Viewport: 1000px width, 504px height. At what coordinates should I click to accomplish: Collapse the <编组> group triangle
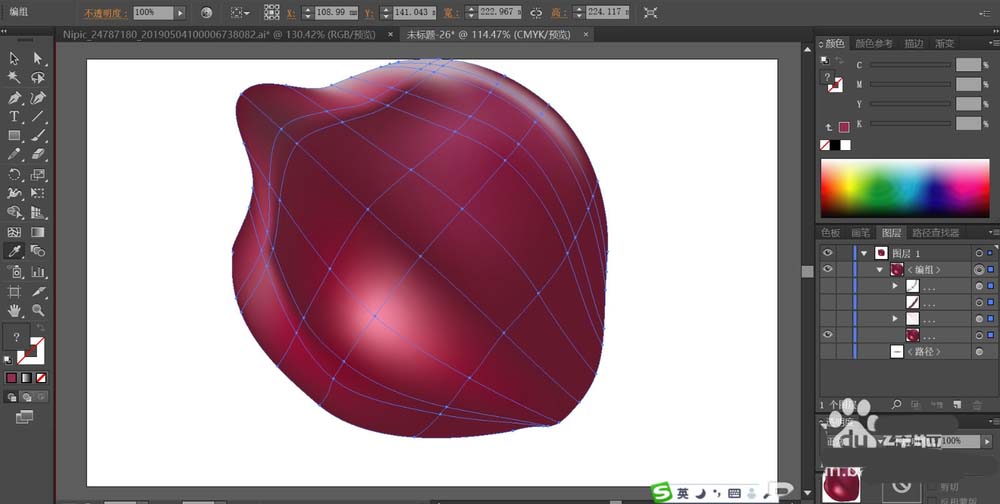879,270
